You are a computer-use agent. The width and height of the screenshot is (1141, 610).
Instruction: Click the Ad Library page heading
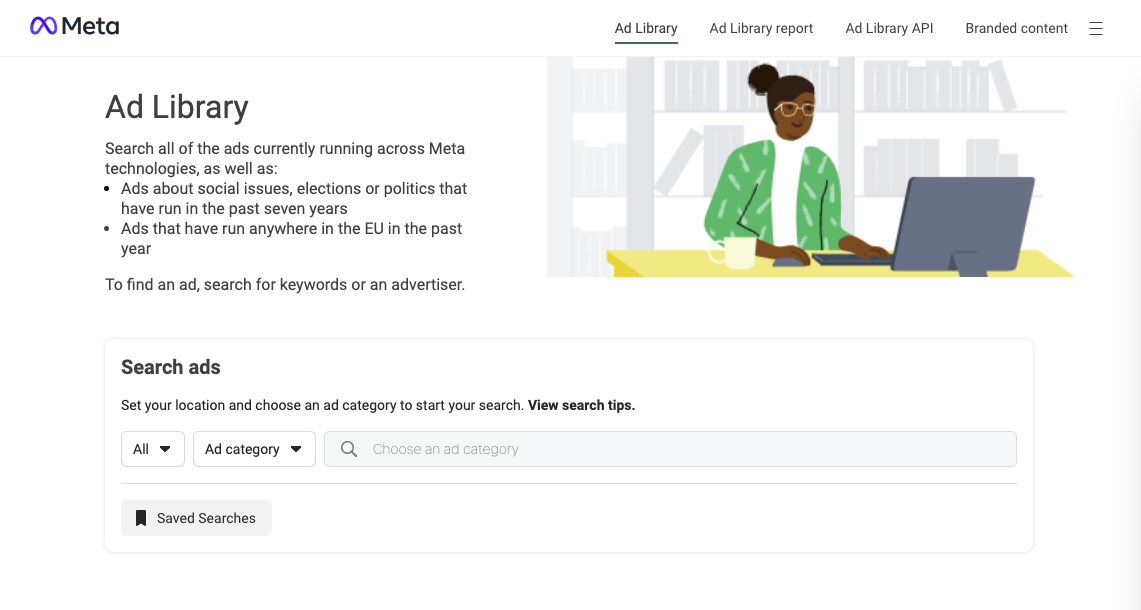176,107
